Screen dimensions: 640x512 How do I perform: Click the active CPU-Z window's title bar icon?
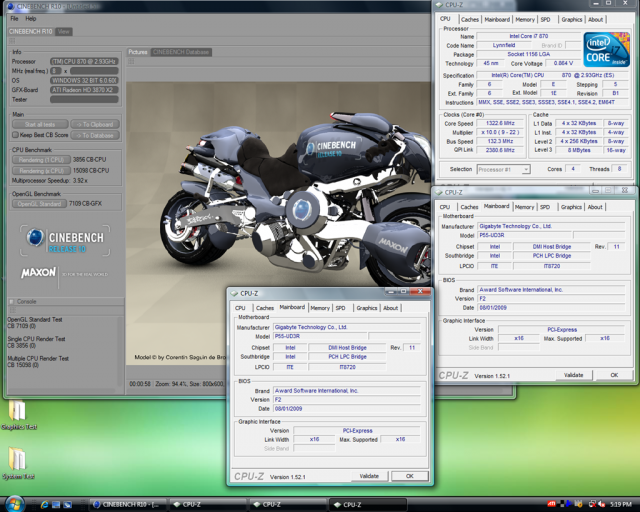click(234, 293)
